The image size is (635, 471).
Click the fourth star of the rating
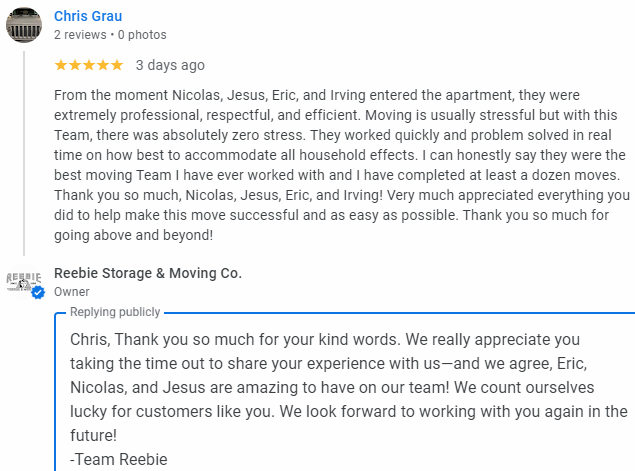tap(103, 65)
